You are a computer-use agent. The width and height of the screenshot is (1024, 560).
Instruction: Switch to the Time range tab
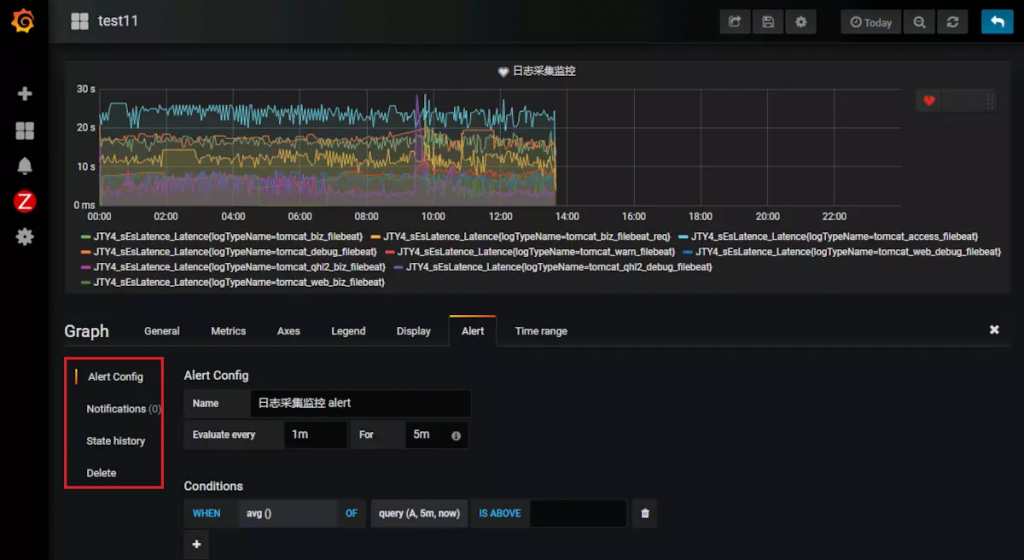(x=541, y=331)
